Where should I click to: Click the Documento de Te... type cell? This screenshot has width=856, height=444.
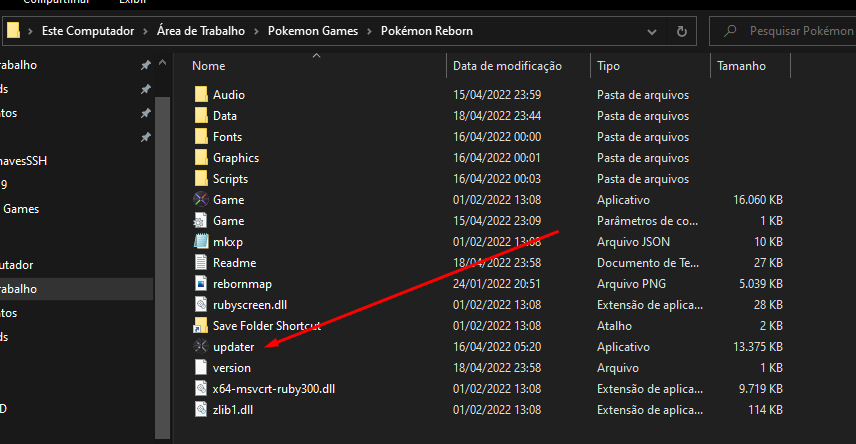[x=648, y=263]
